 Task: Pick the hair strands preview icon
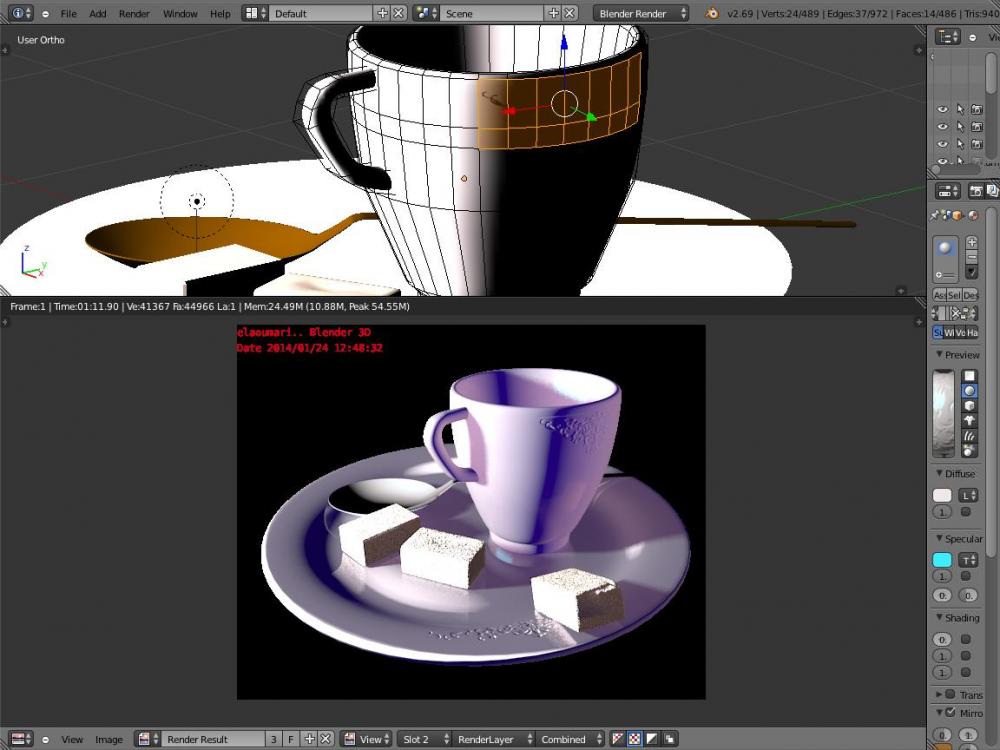coord(969,436)
